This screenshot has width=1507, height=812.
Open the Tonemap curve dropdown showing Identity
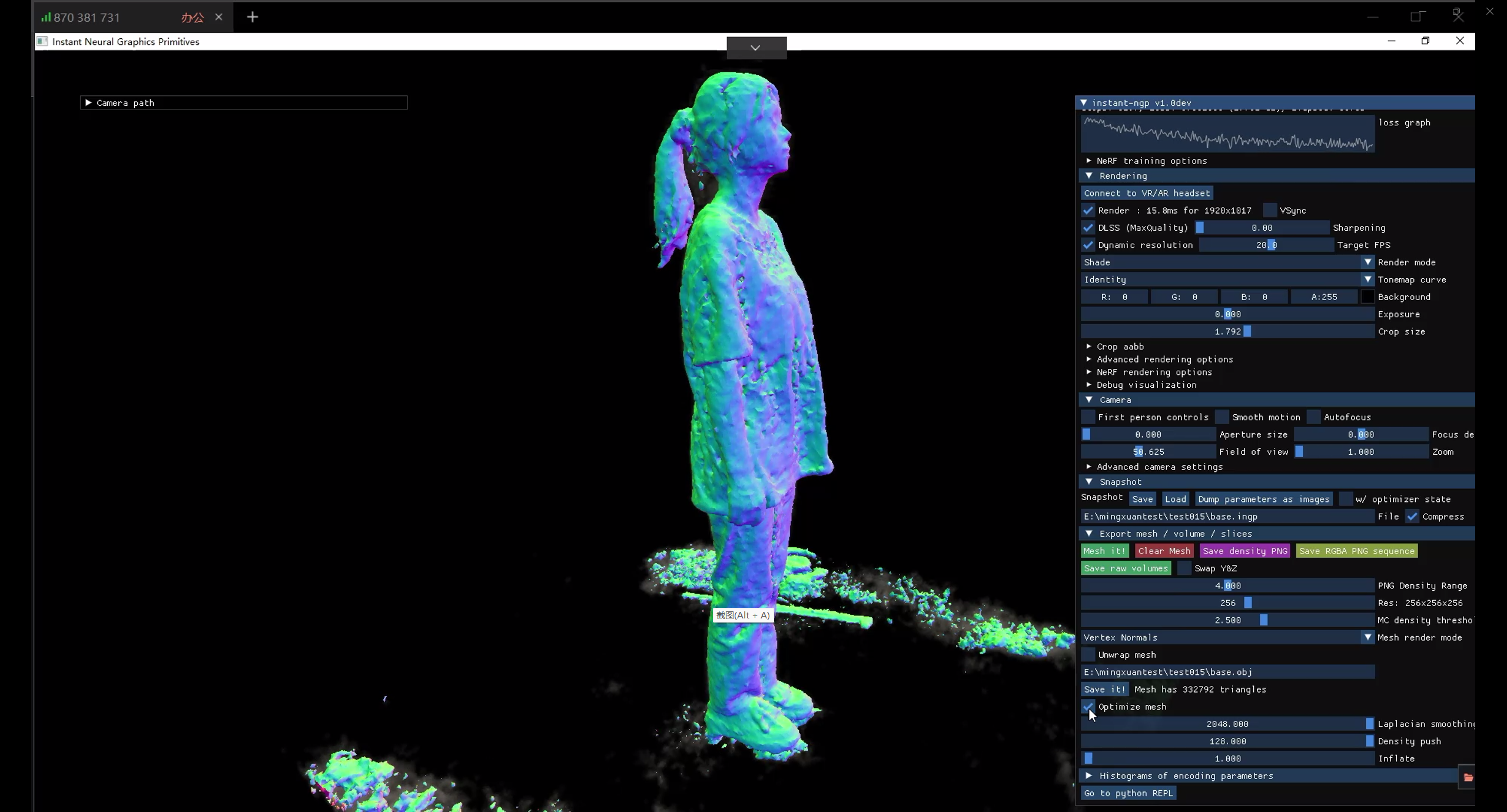point(1227,279)
